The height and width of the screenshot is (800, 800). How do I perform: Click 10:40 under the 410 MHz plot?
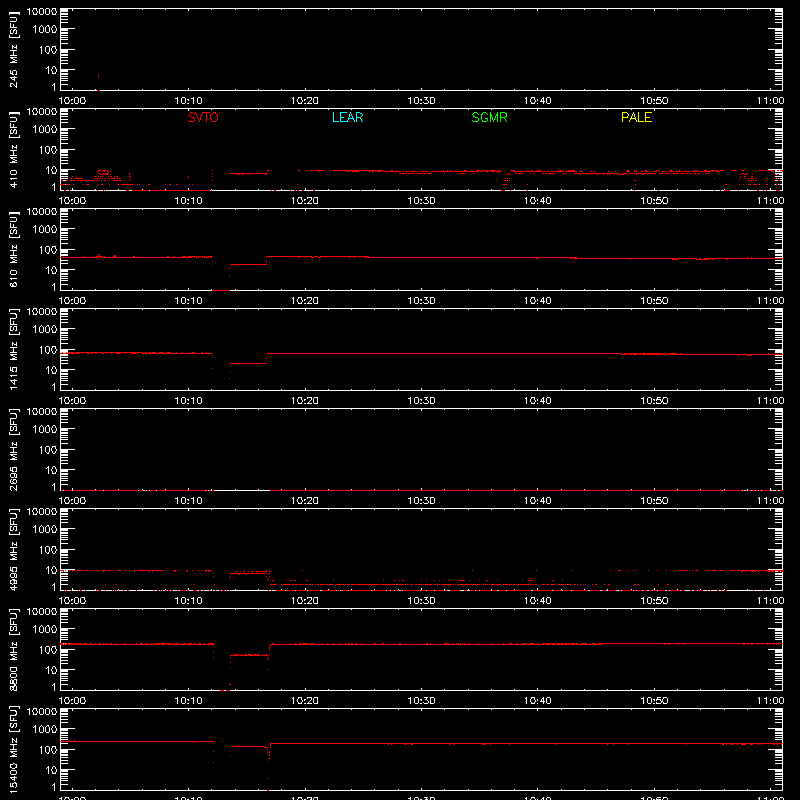[538, 201]
